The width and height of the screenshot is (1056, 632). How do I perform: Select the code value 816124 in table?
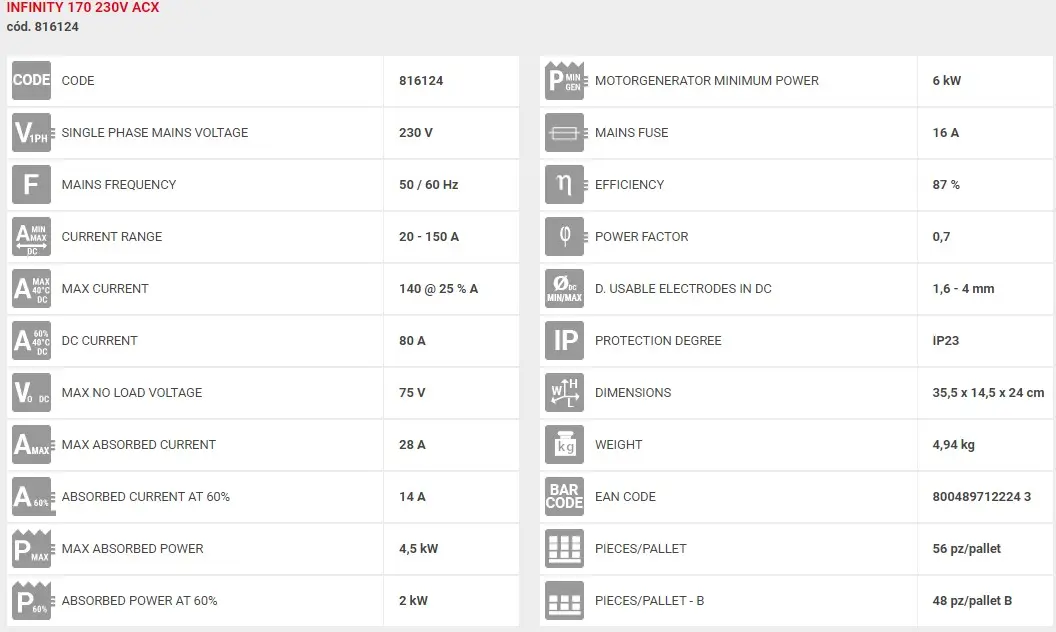(421, 81)
